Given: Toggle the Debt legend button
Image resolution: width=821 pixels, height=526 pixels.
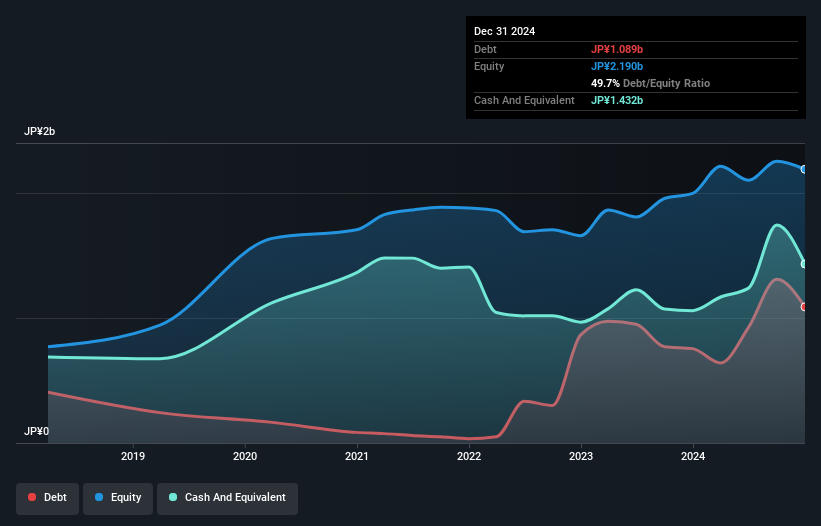Looking at the screenshot, I should (47, 498).
